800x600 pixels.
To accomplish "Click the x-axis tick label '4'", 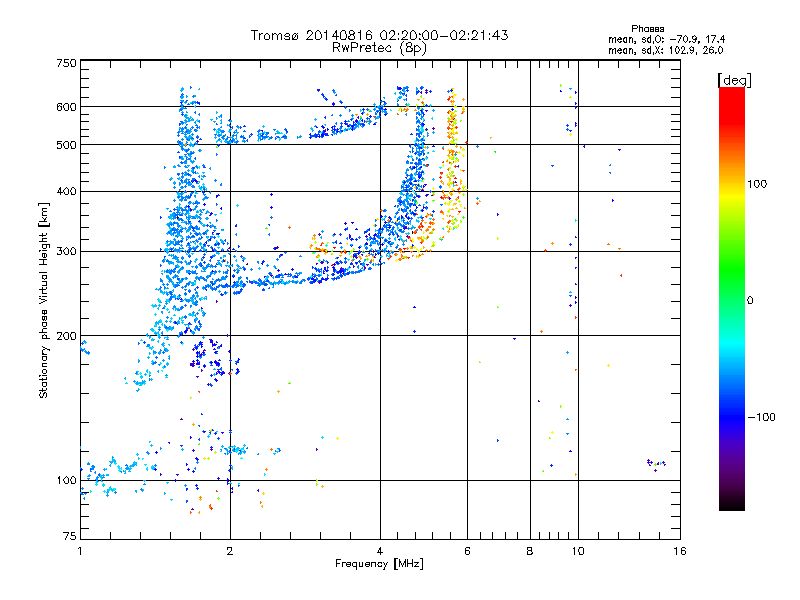I will [x=380, y=551].
